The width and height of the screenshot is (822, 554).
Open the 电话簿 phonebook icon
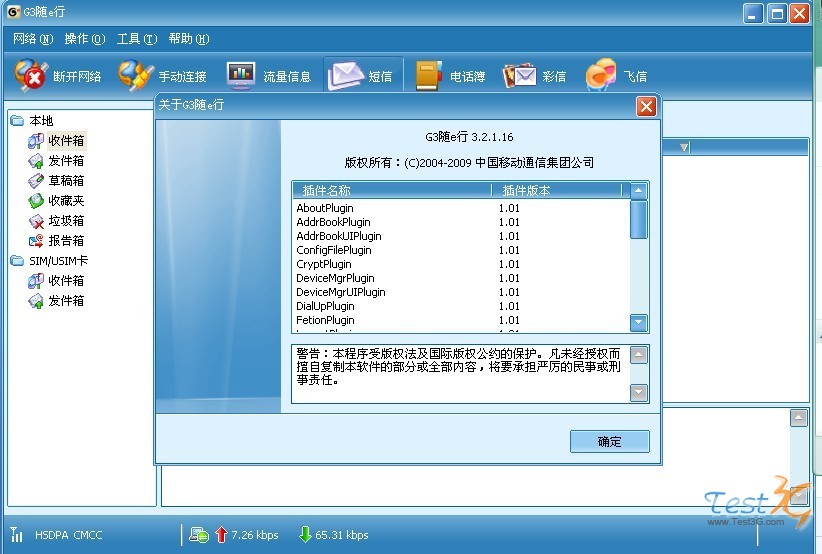pyautogui.click(x=428, y=75)
